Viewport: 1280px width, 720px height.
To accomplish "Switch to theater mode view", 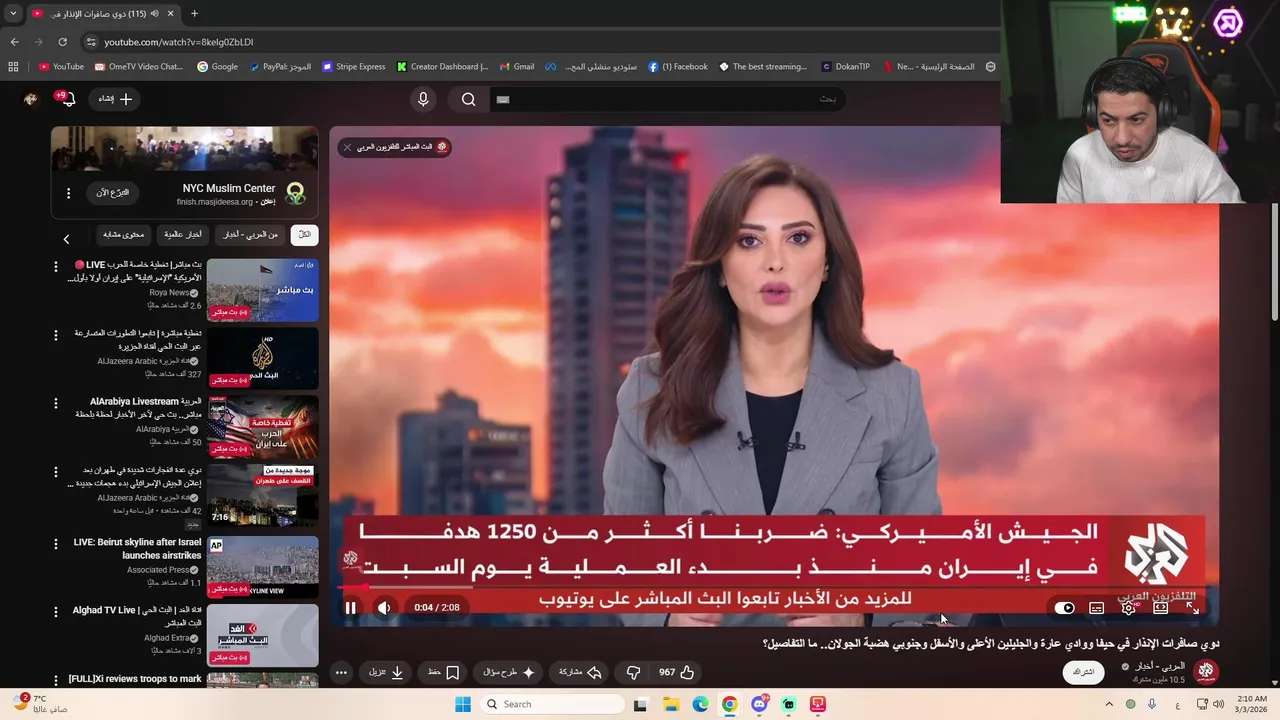I will [x=1161, y=608].
